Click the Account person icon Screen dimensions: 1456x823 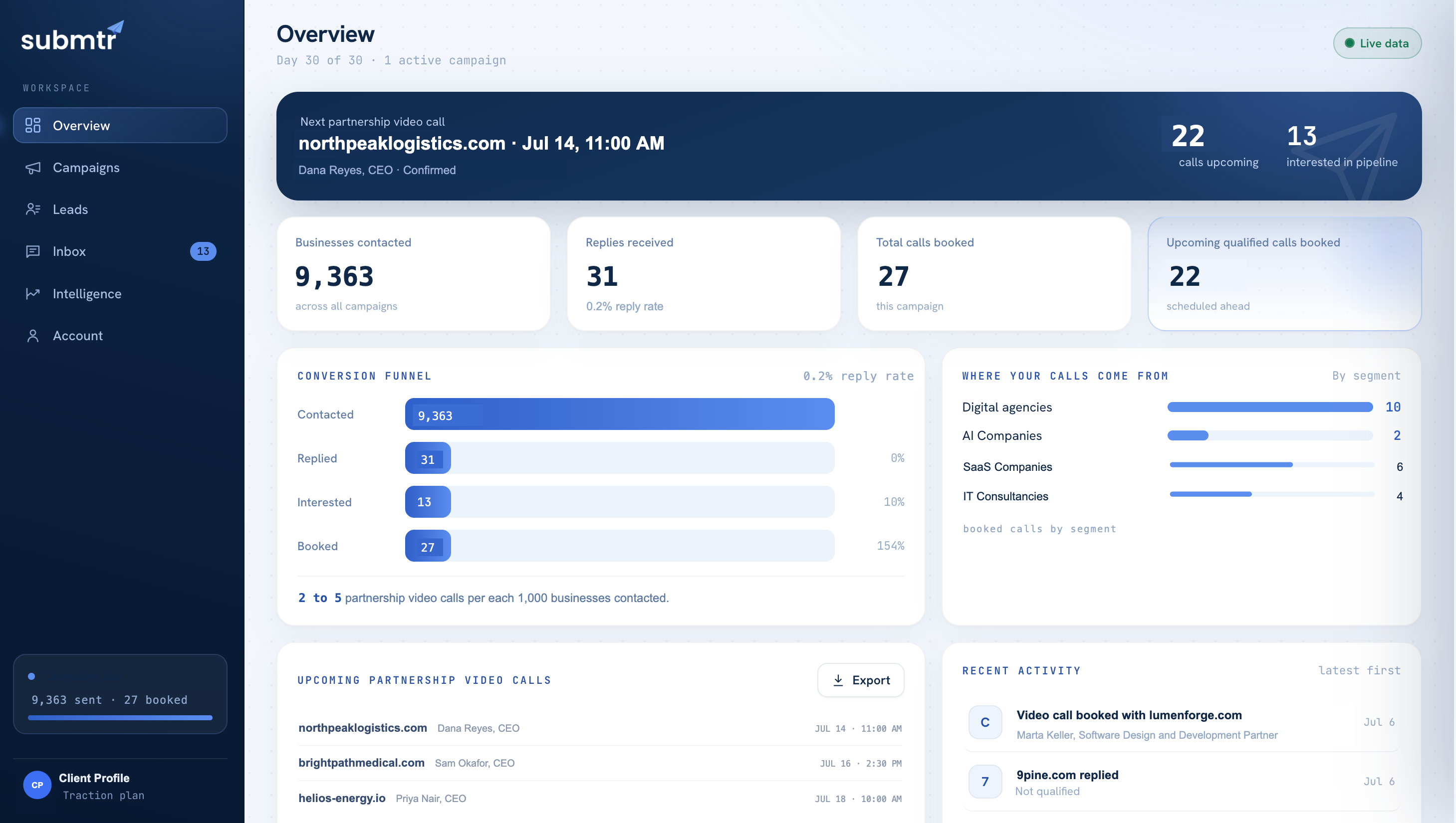click(x=33, y=336)
